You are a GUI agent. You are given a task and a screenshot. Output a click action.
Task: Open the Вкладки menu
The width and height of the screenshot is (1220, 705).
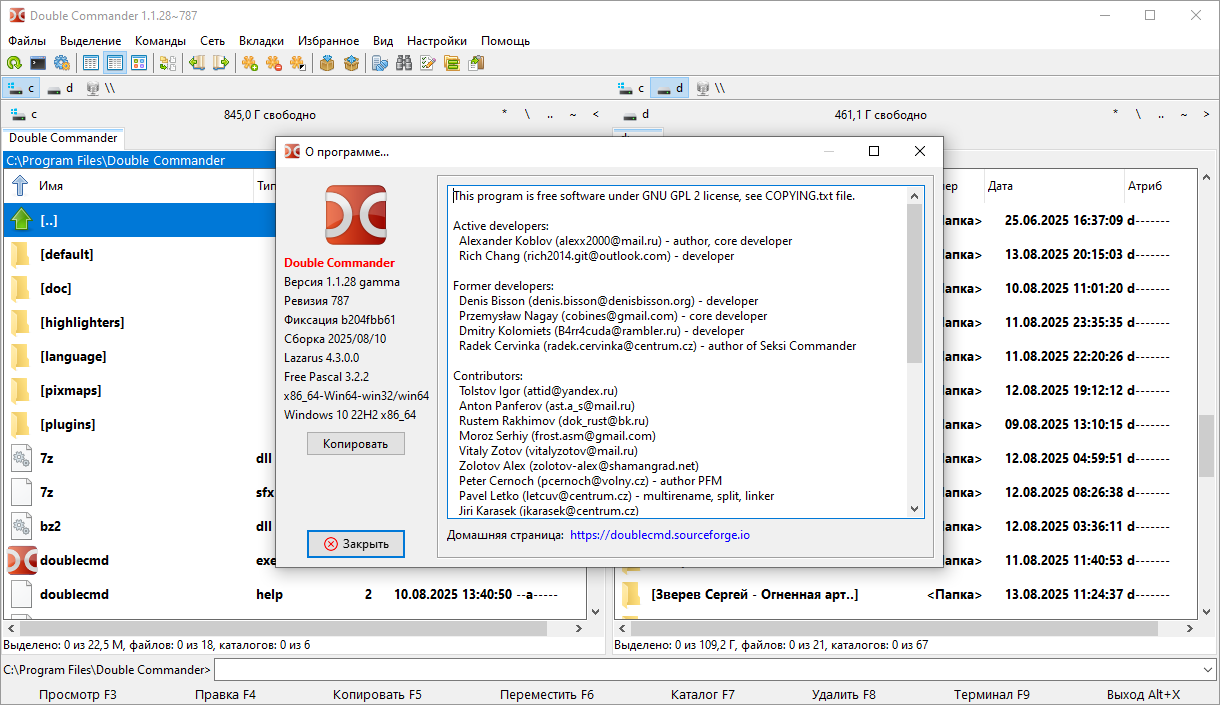click(x=261, y=41)
